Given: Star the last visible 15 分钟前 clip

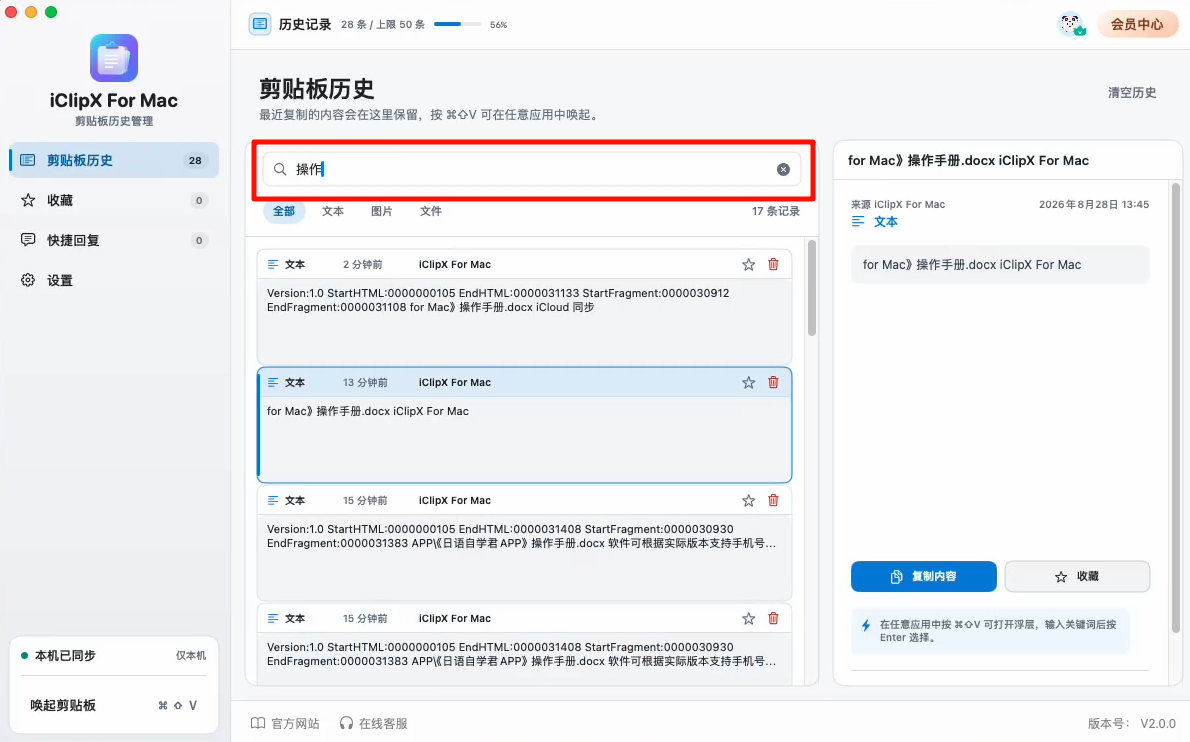Looking at the screenshot, I should tap(748, 618).
